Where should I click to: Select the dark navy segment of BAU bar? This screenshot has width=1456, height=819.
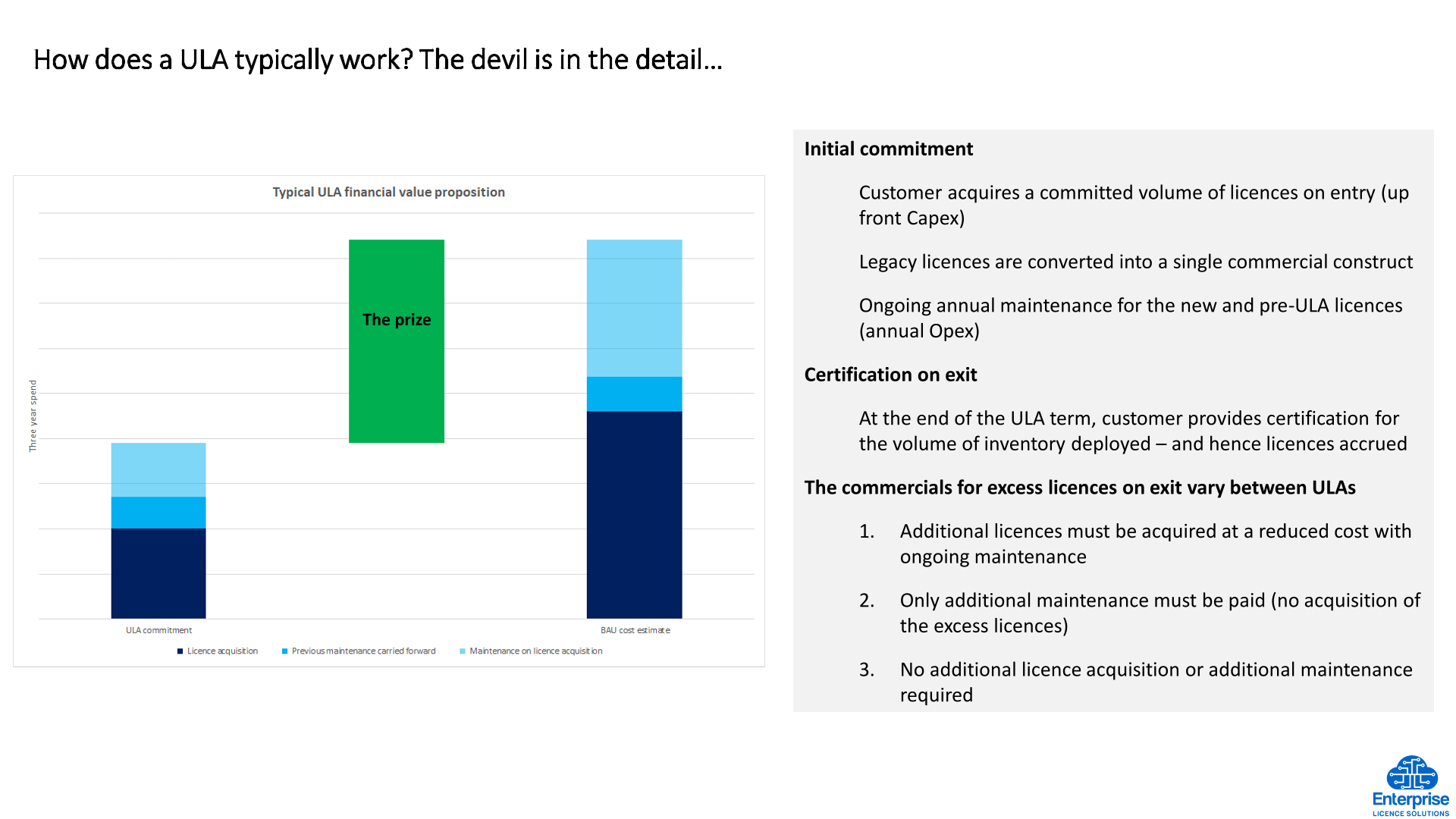pyautogui.click(x=634, y=514)
